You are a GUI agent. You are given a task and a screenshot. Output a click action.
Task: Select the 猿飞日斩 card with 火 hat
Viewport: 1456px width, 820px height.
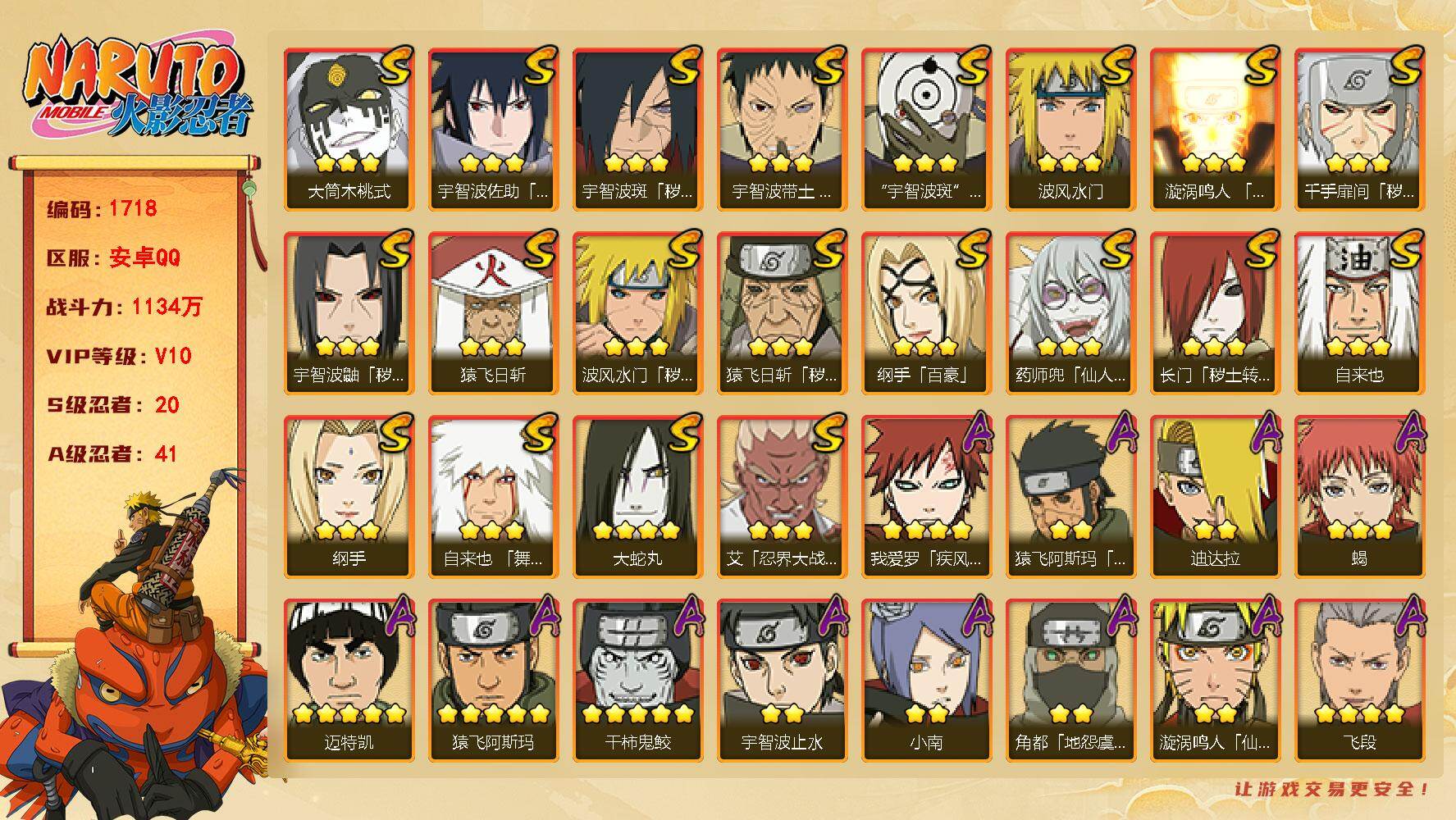click(x=493, y=313)
